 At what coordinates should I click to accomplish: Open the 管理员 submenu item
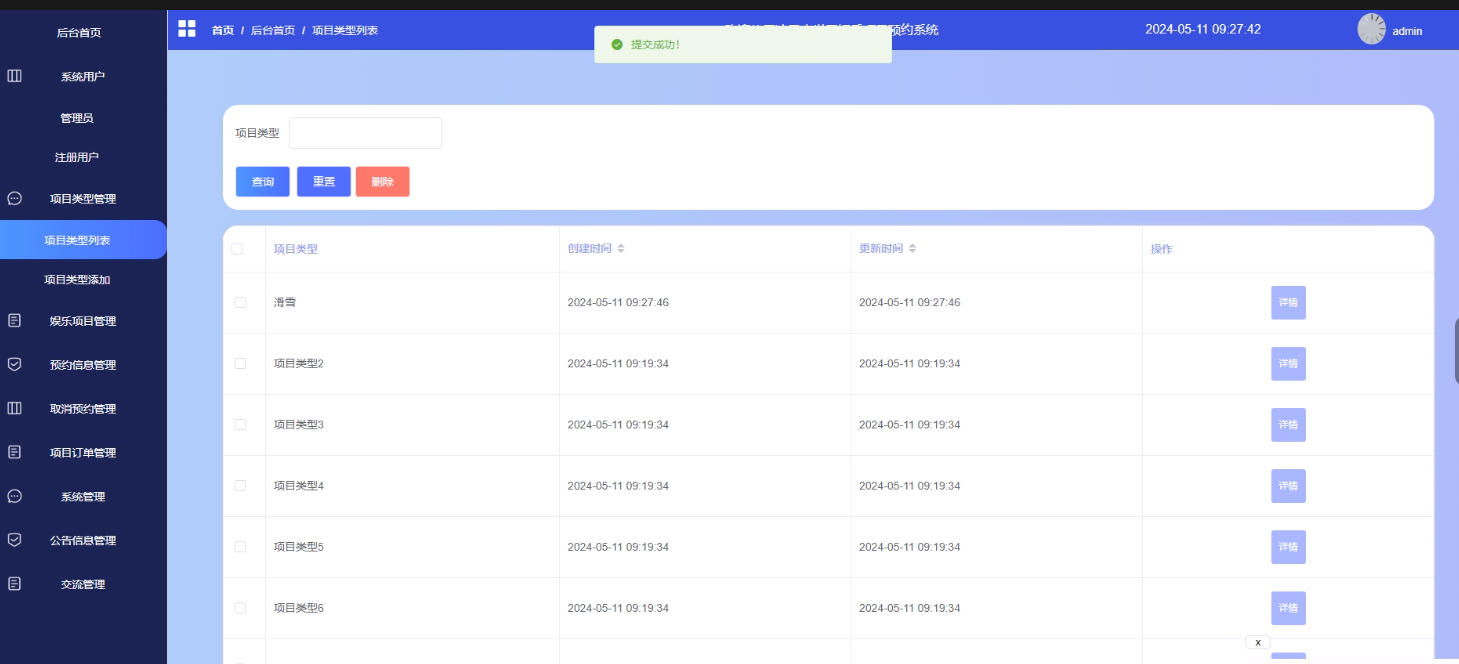point(77,118)
